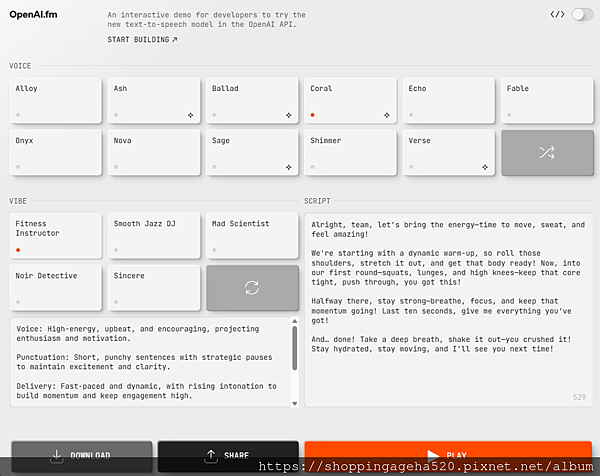Viewport: 600px width, 476px height.
Task: Click the sparkle icon on Coral card
Action: click(x=387, y=115)
